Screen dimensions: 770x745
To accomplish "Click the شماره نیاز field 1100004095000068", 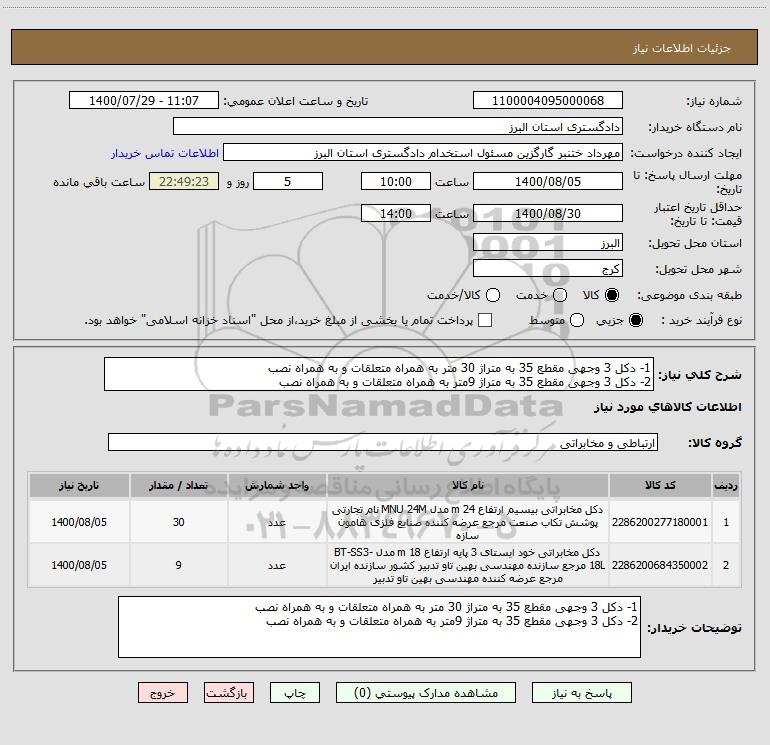I will 548,100.
